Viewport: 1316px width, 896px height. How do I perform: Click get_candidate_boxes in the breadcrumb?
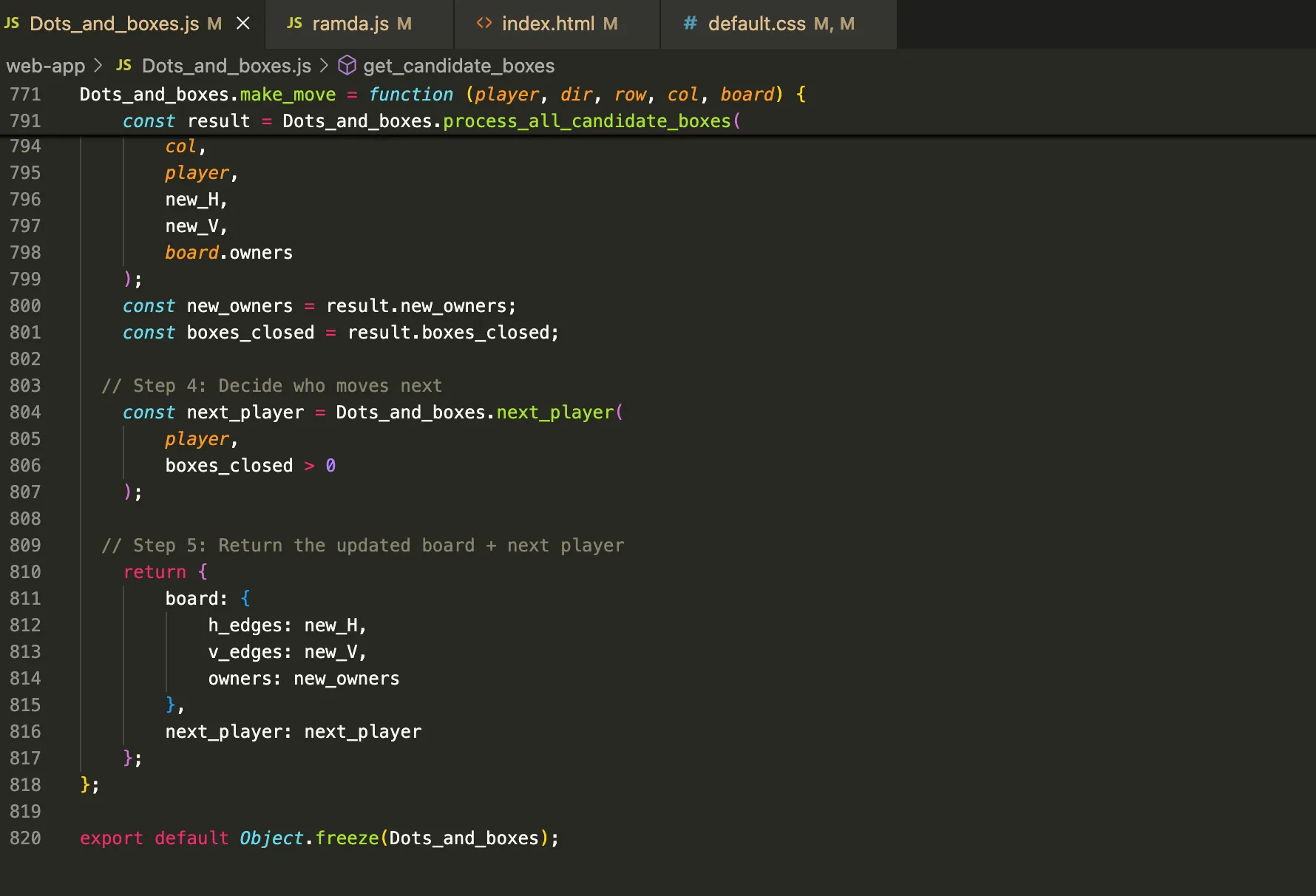[x=458, y=66]
